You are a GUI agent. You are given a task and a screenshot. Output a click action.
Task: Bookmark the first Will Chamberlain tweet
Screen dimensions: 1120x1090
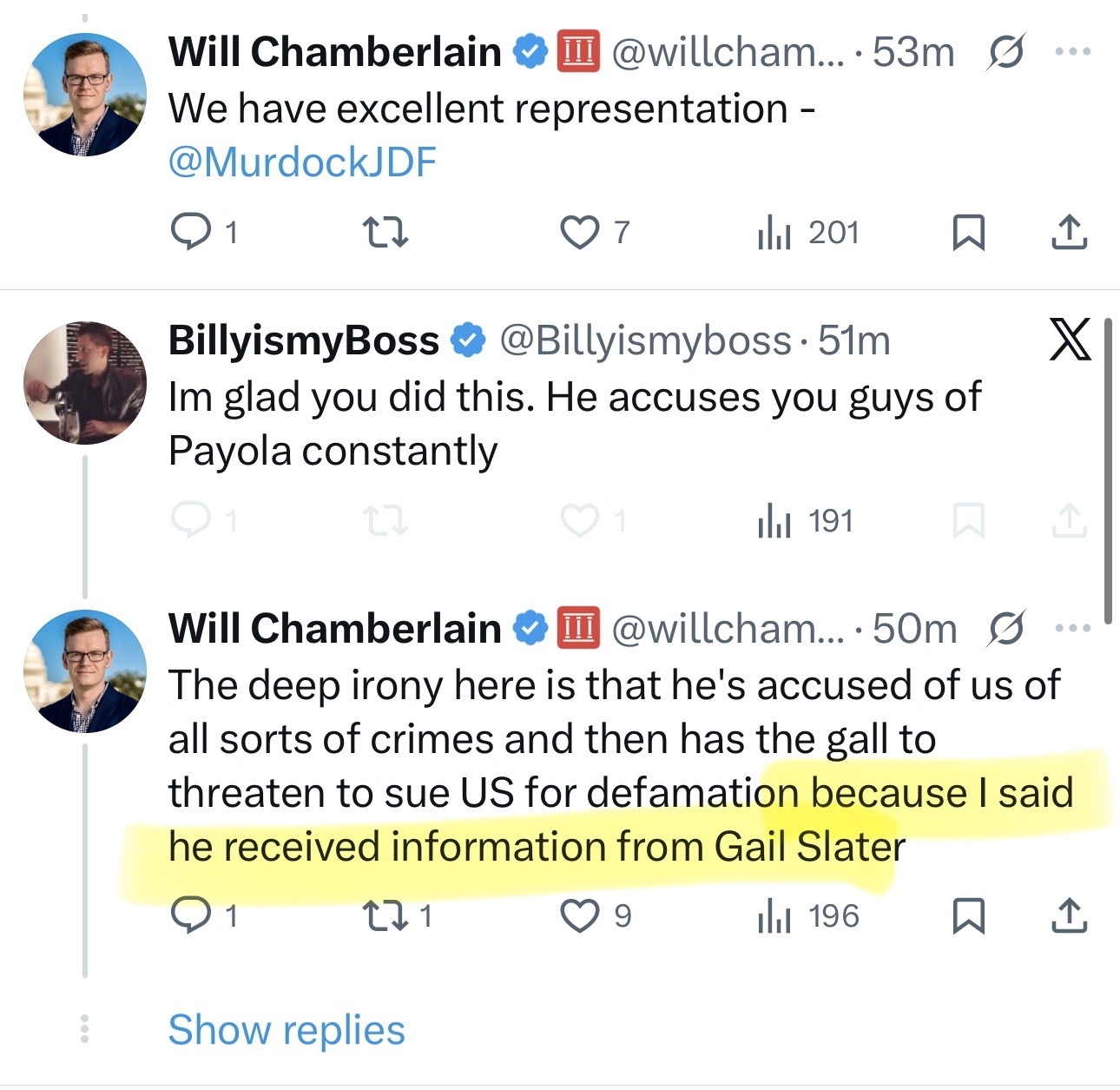click(968, 232)
